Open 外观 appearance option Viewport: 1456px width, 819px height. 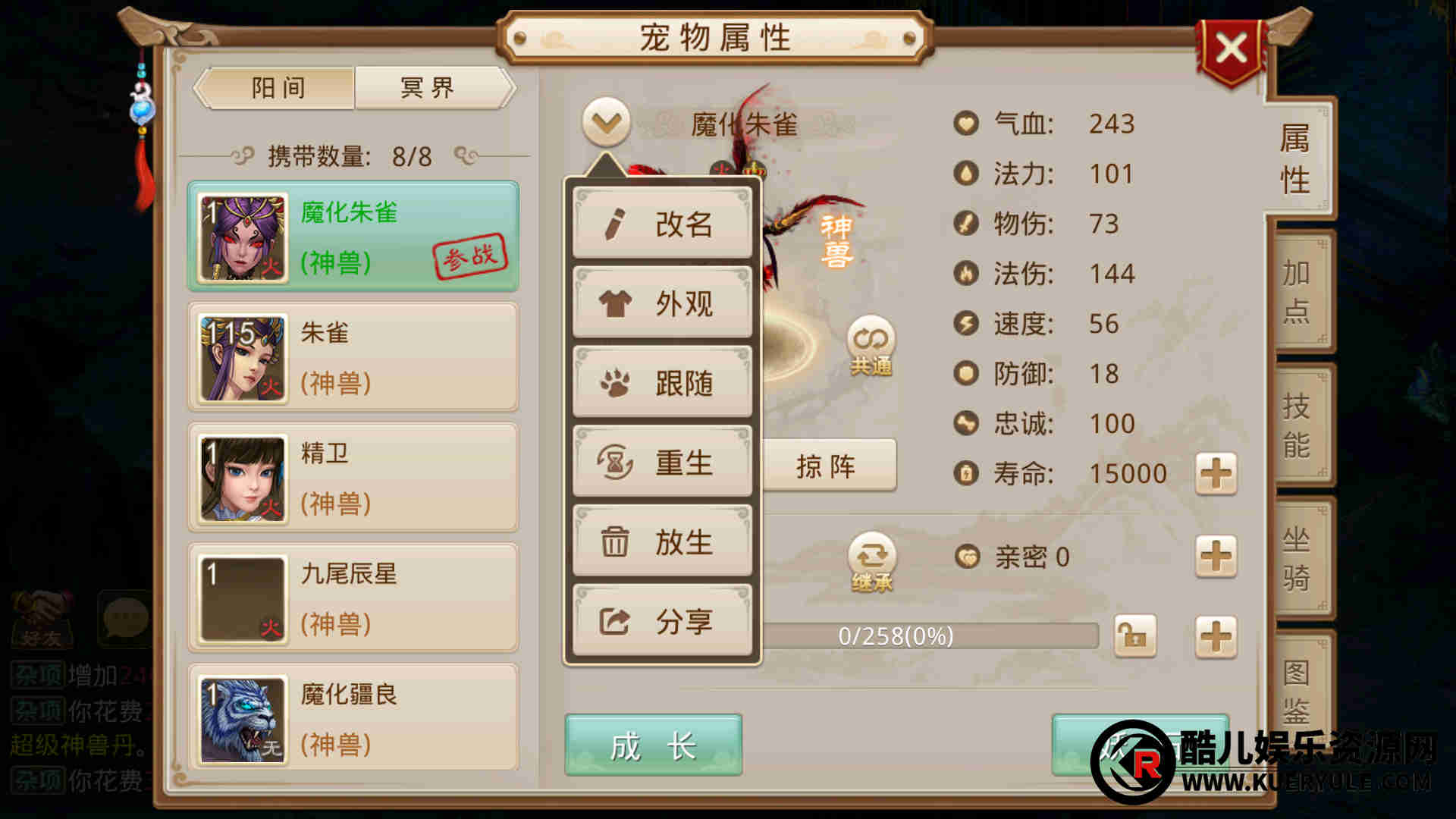coord(662,303)
